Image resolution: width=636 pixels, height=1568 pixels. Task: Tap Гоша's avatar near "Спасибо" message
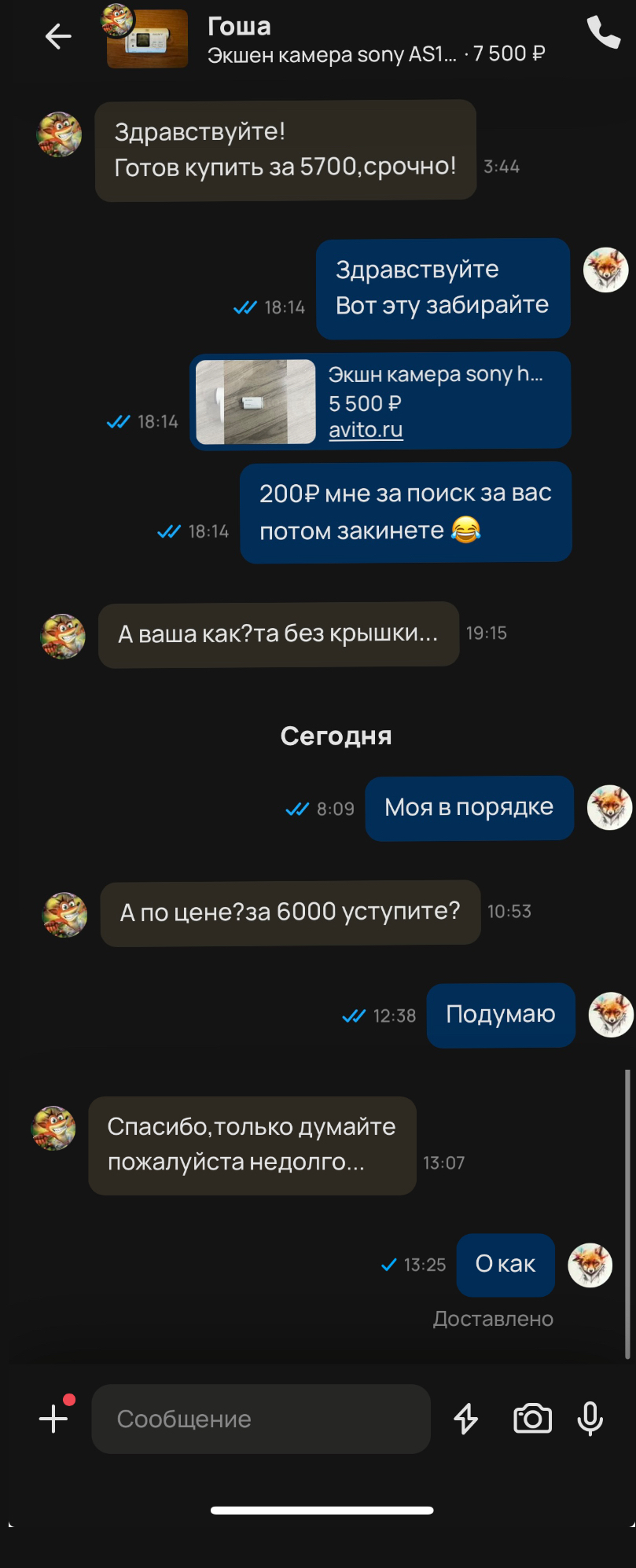coord(53,1128)
